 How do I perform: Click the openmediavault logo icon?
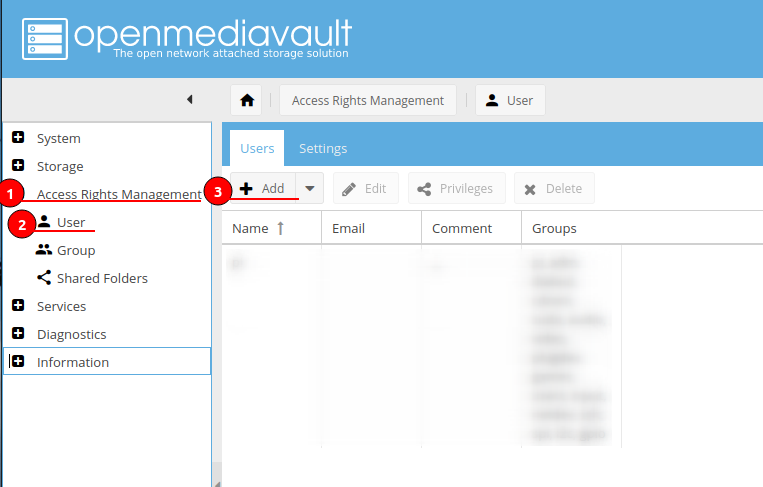coord(45,39)
